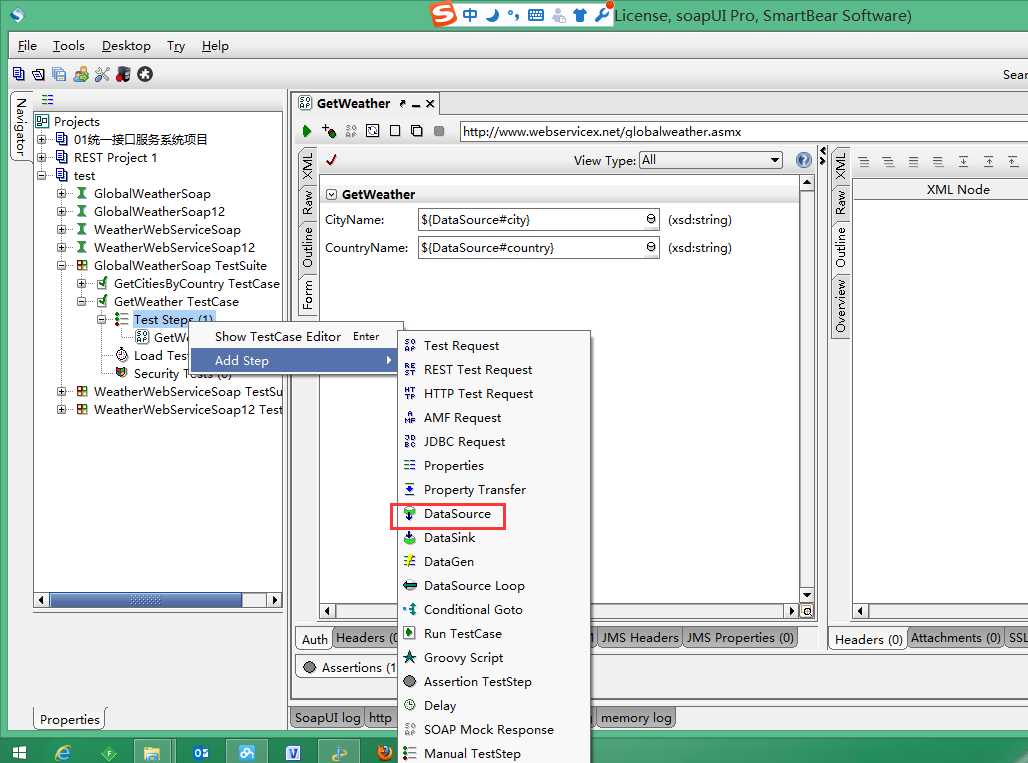Click the clone request icon in the GetWeather toolbar
The image size is (1028, 763).
416,131
